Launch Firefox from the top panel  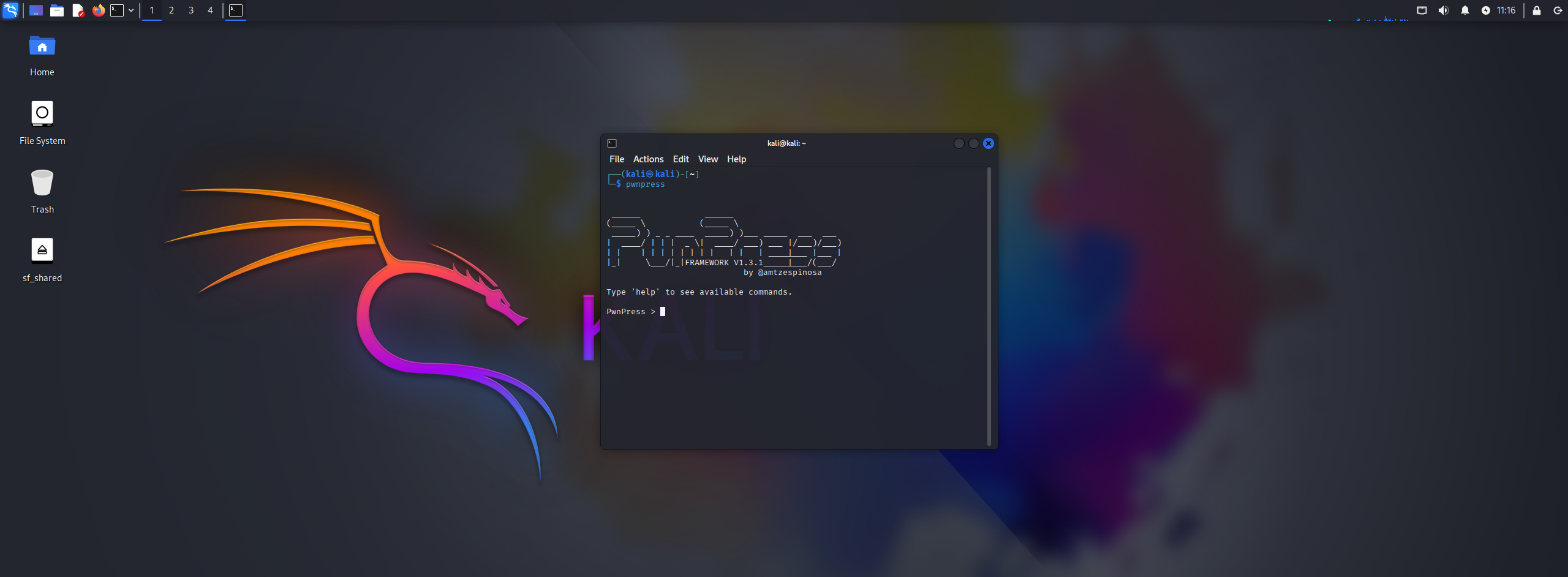[x=98, y=10]
